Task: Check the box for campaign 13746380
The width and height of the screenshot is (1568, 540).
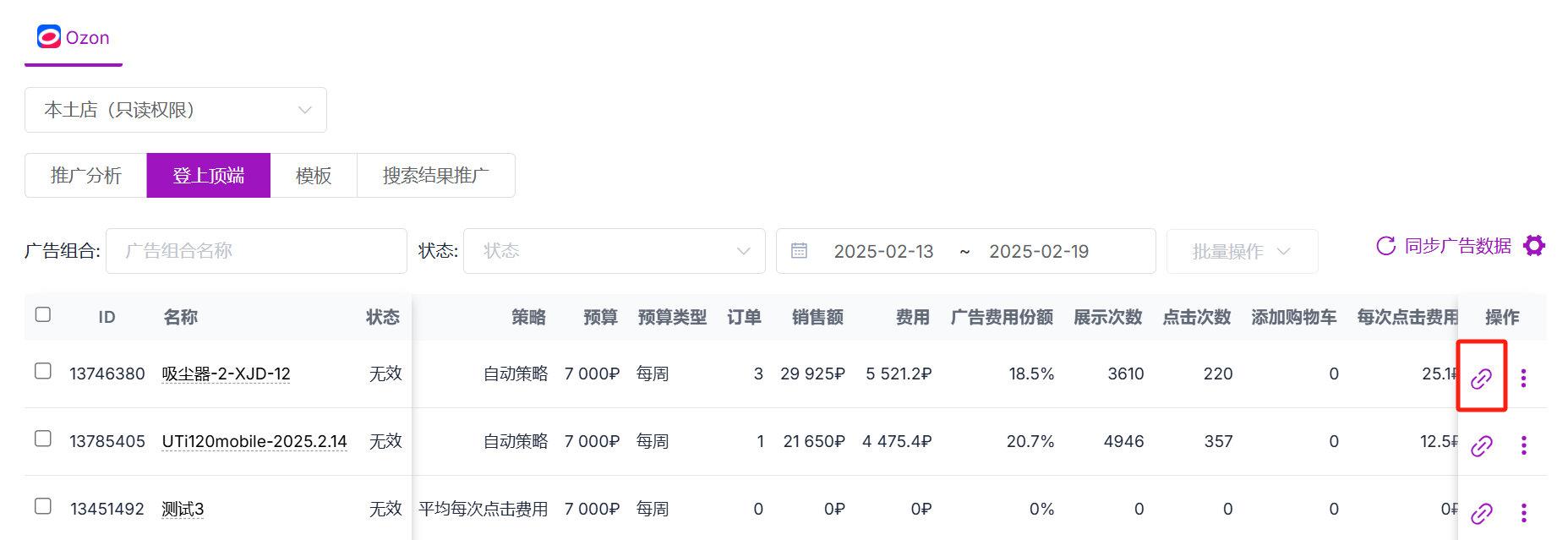Action: point(43,371)
